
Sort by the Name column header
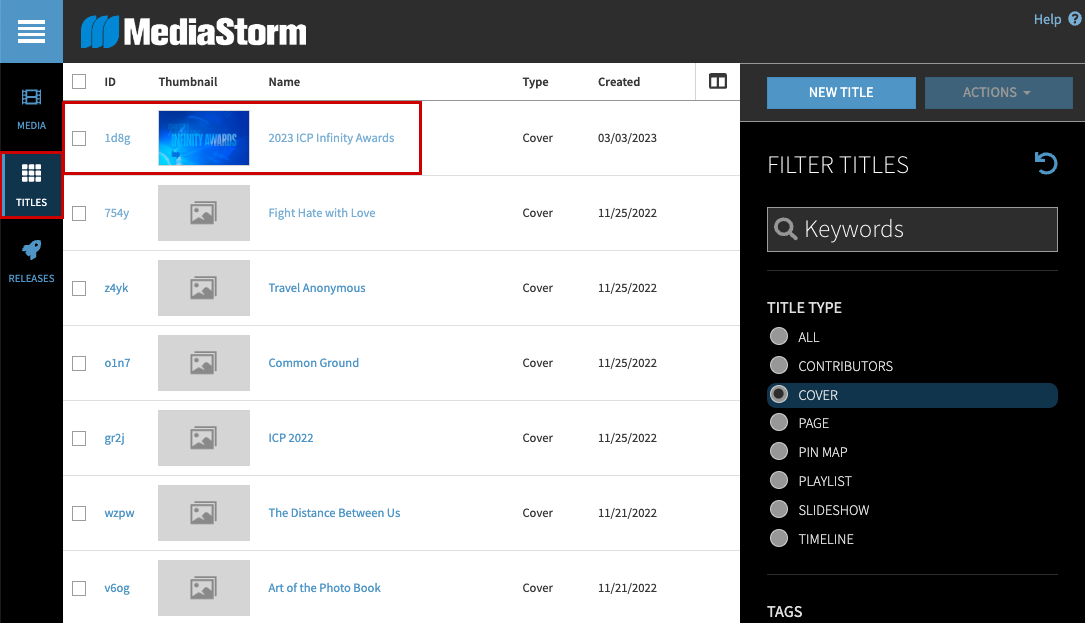coord(284,82)
